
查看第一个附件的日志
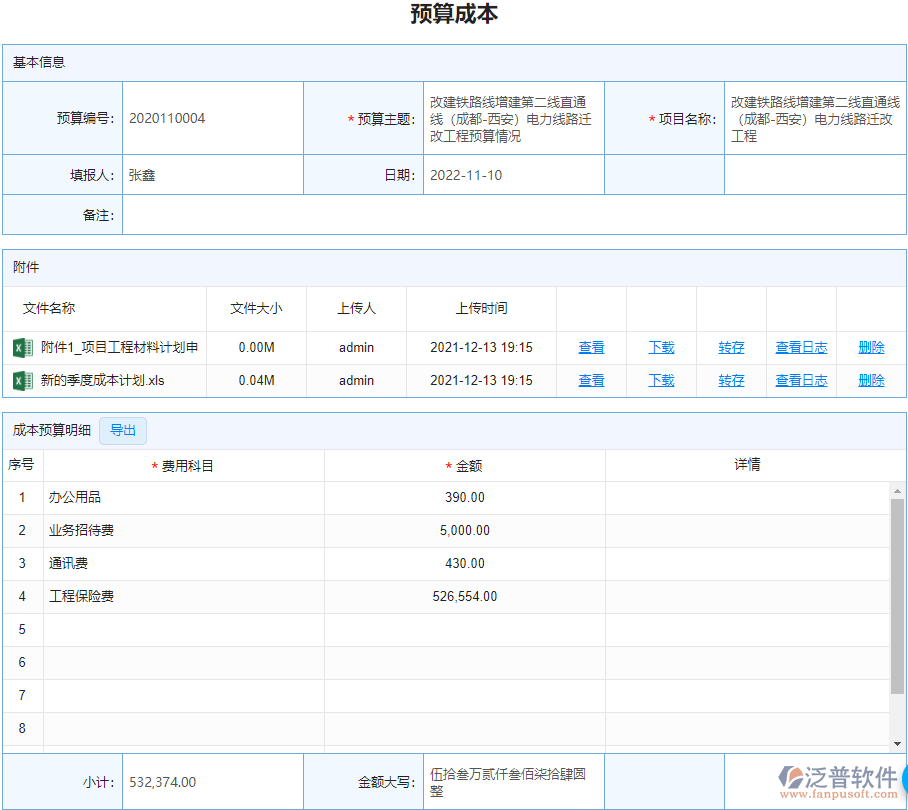[x=801, y=348]
